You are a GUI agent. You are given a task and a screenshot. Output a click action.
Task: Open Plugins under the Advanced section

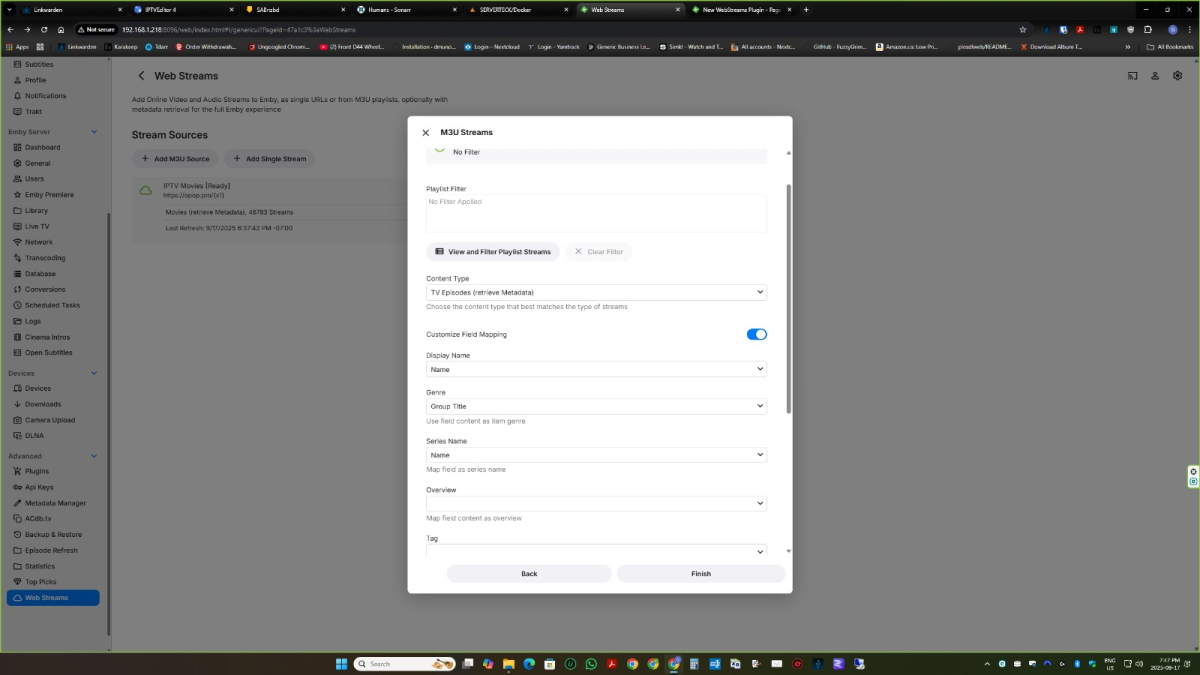pyautogui.click(x=38, y=471)
